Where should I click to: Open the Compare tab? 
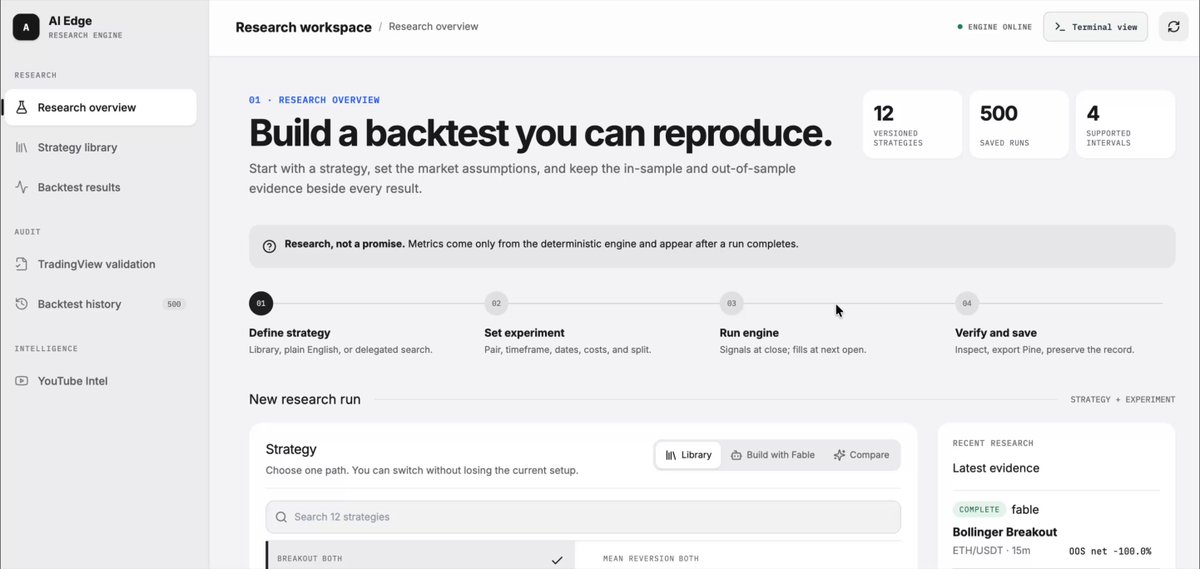tap(860, 455)
